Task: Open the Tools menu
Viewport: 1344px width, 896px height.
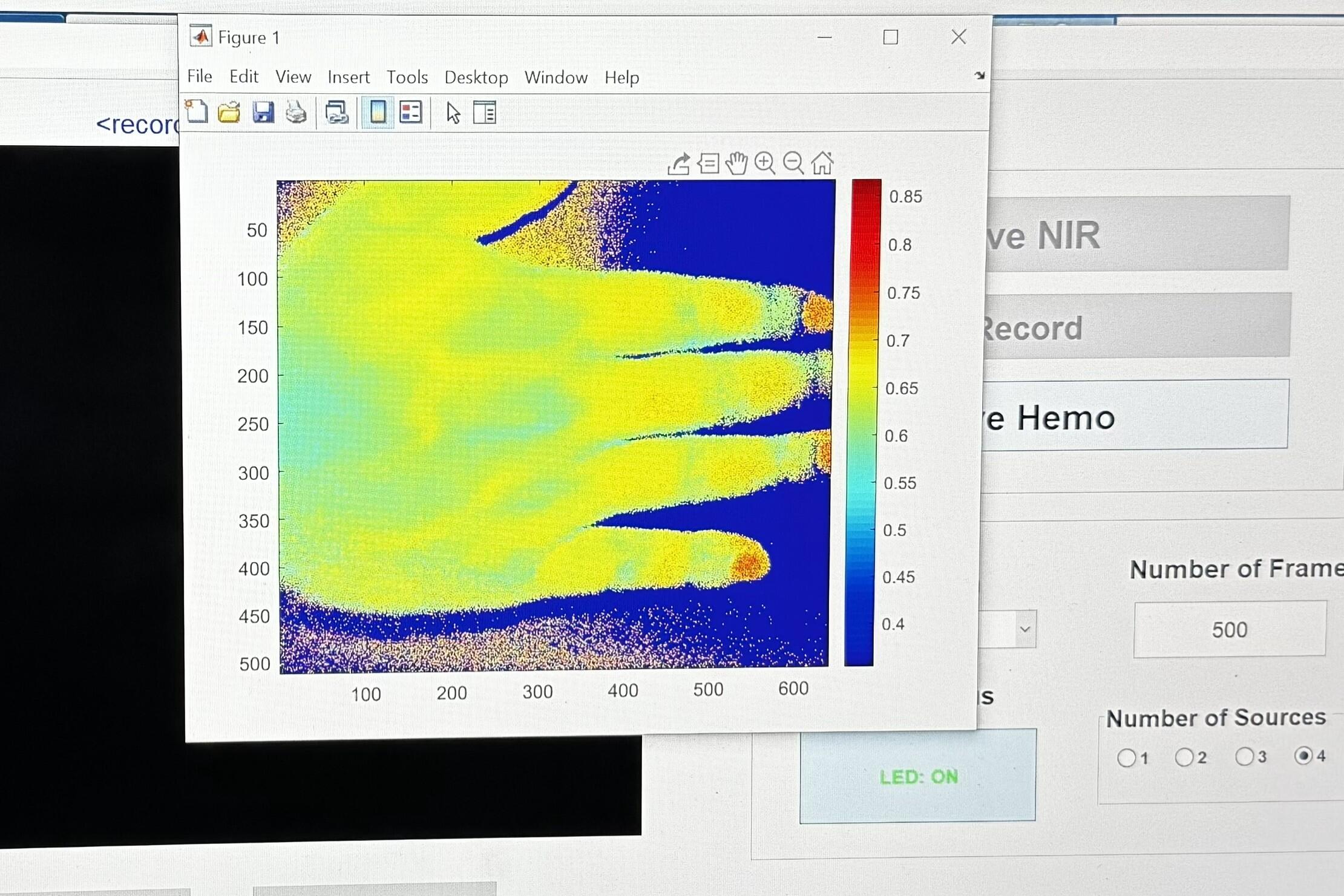Action: pos(407,77)
